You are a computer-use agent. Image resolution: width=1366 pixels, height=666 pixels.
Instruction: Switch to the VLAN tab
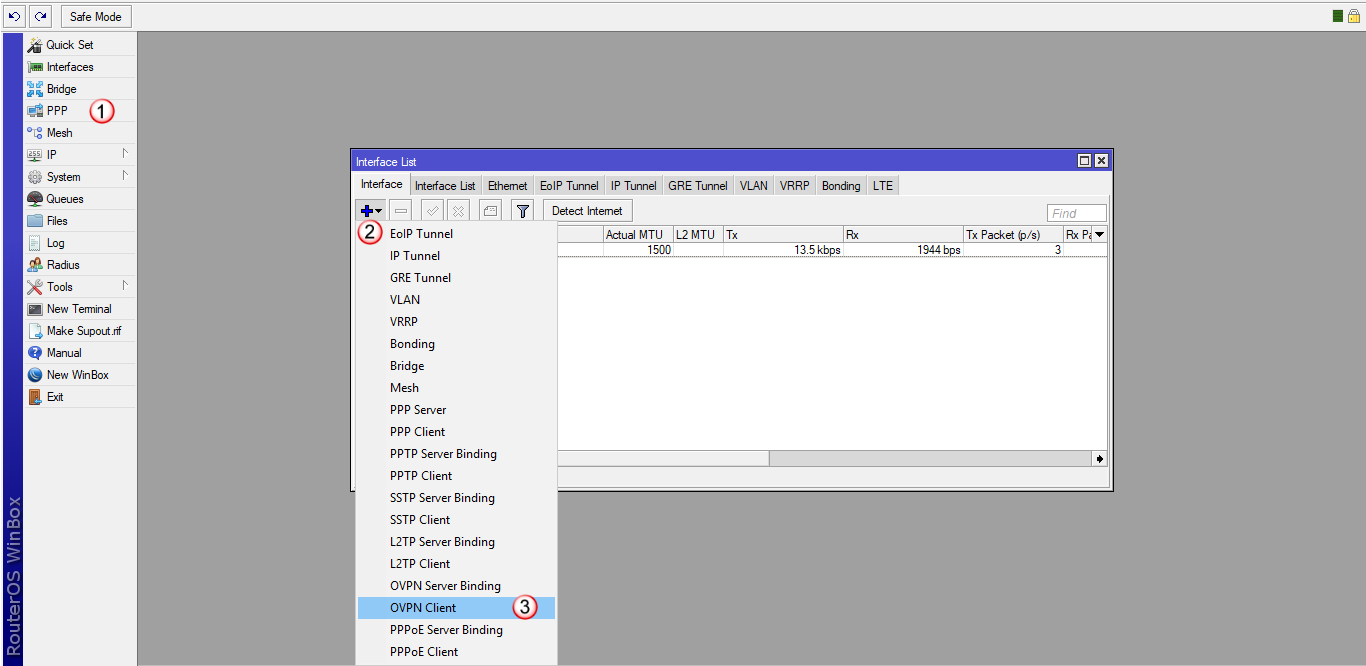754,186
